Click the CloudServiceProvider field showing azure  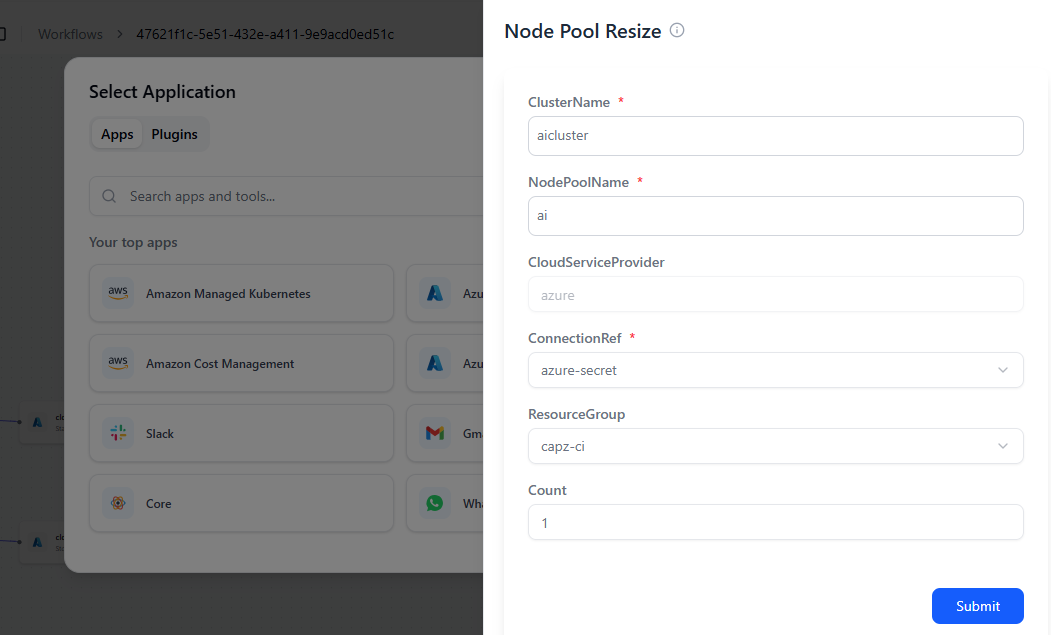[x=775, y=295]
